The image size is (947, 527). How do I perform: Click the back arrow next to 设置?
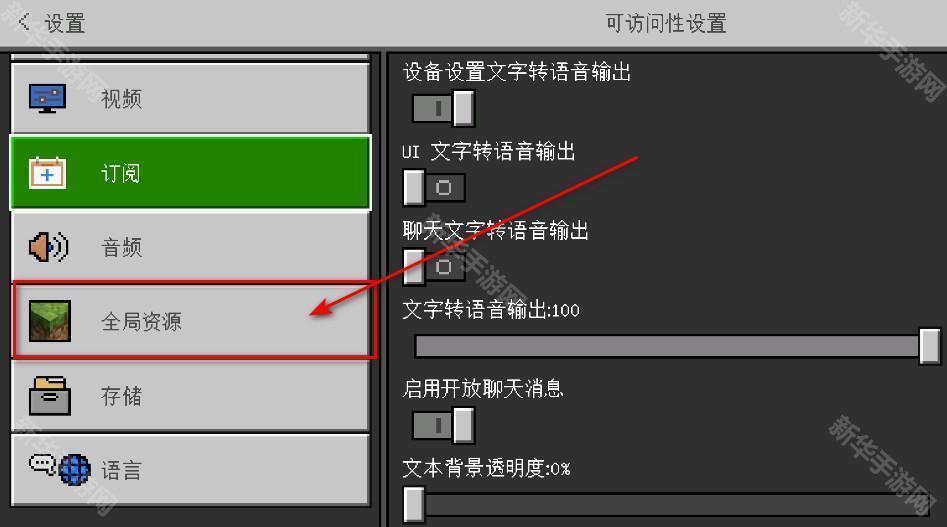point(24,22)
